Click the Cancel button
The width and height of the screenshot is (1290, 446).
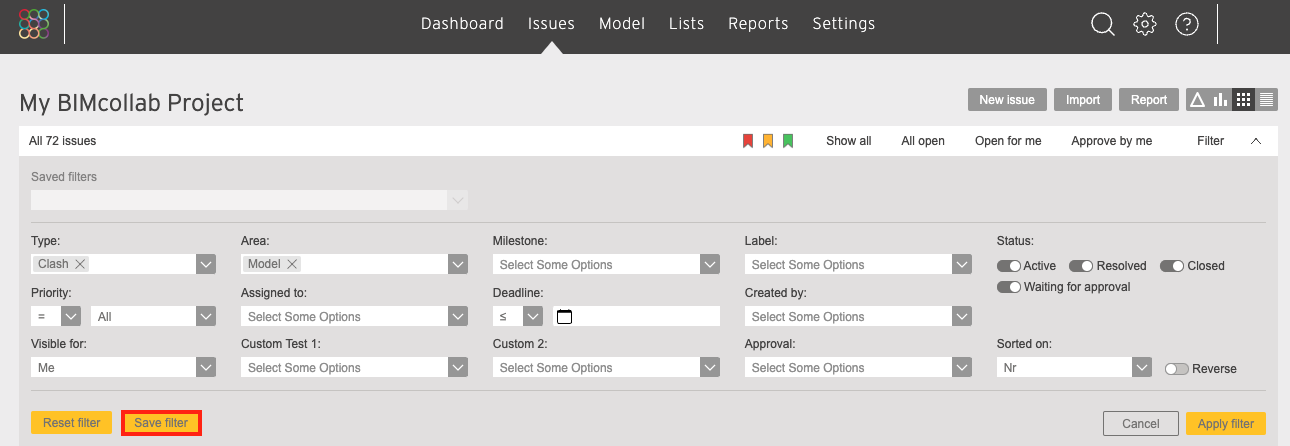coord(1140,424)
